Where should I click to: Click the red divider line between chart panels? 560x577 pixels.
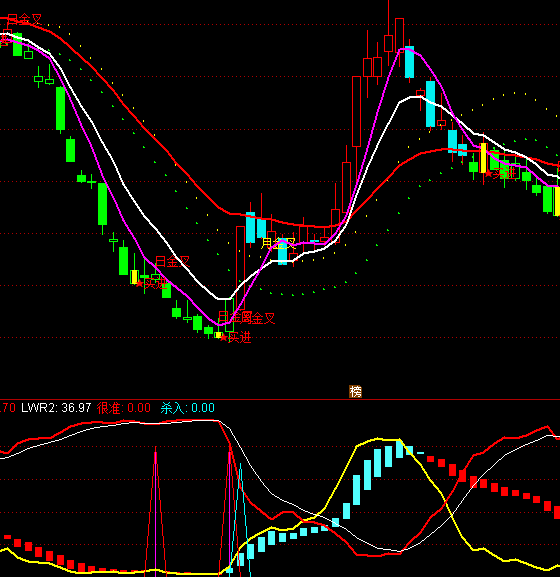(x=280, y=399)
